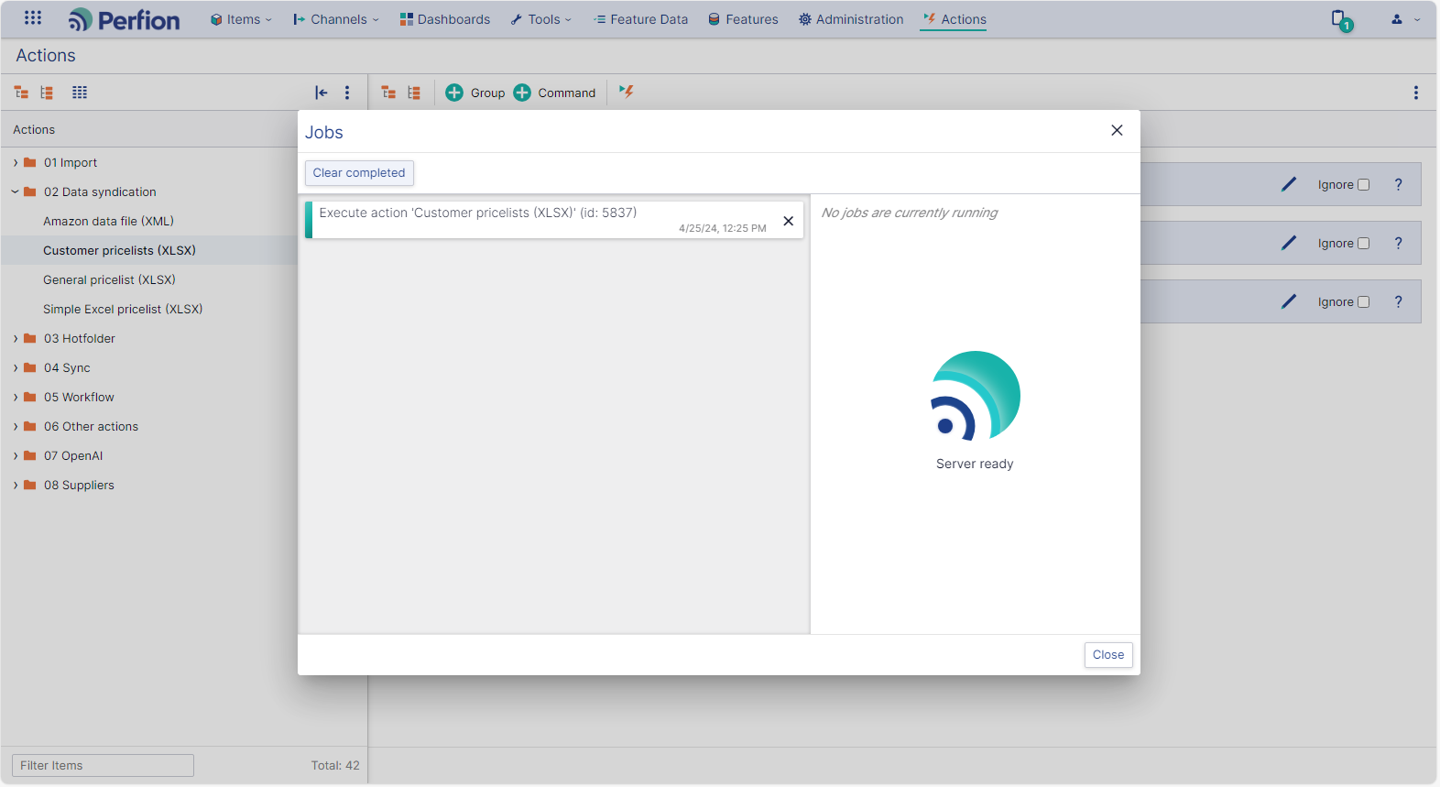1440x787 pixels.
Task: Focus the Filter Items field
Action: pos(103,765)
